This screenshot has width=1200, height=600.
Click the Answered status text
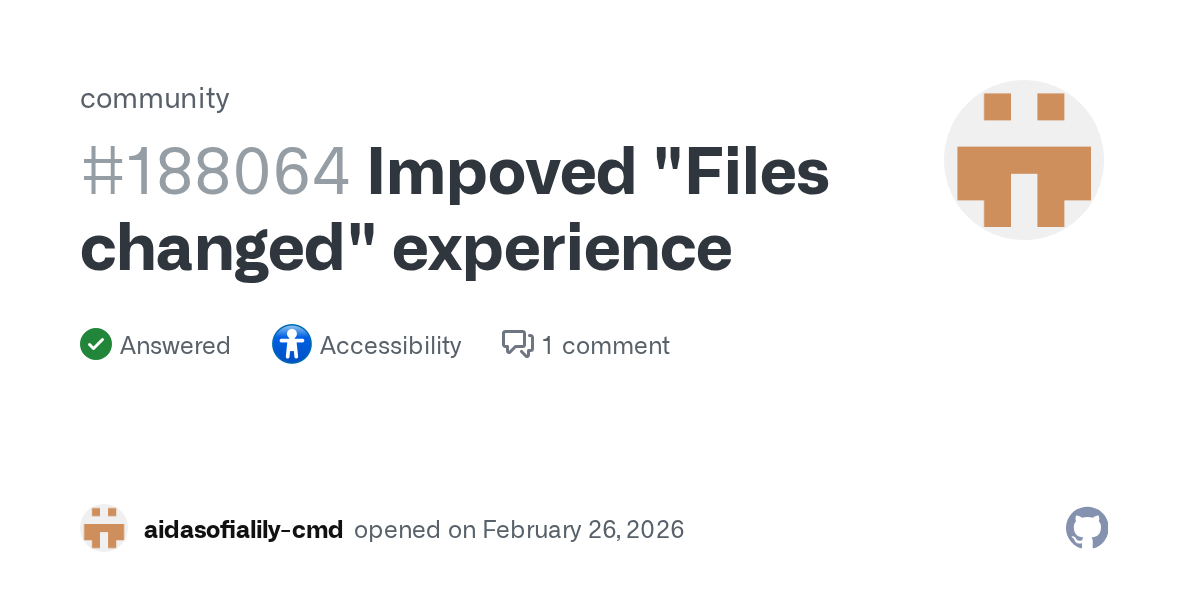(175, 346)
